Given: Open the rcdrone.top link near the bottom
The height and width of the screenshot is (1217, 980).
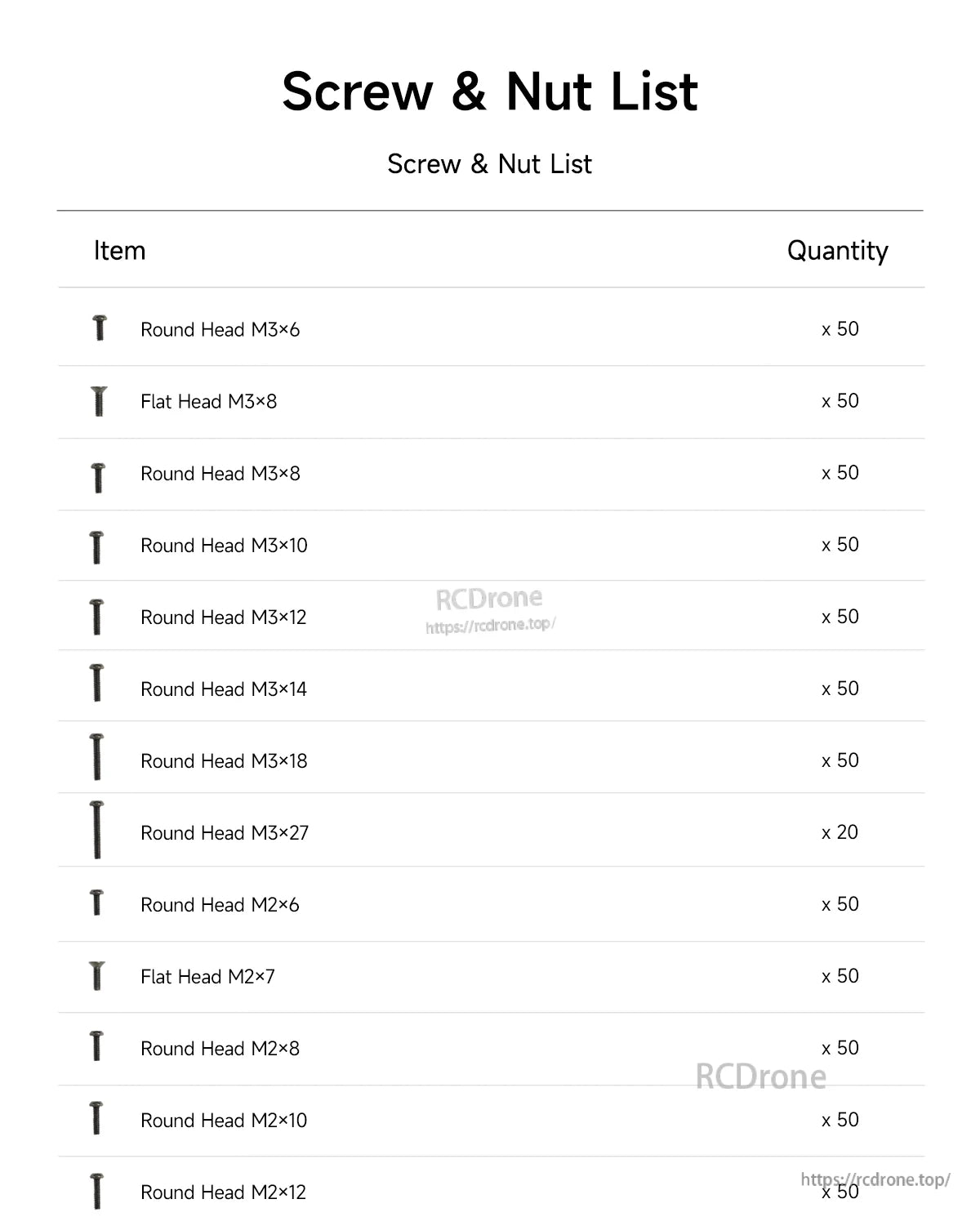Looking at the screenshot, I should pyautogui.click(x=875, y=1179).
